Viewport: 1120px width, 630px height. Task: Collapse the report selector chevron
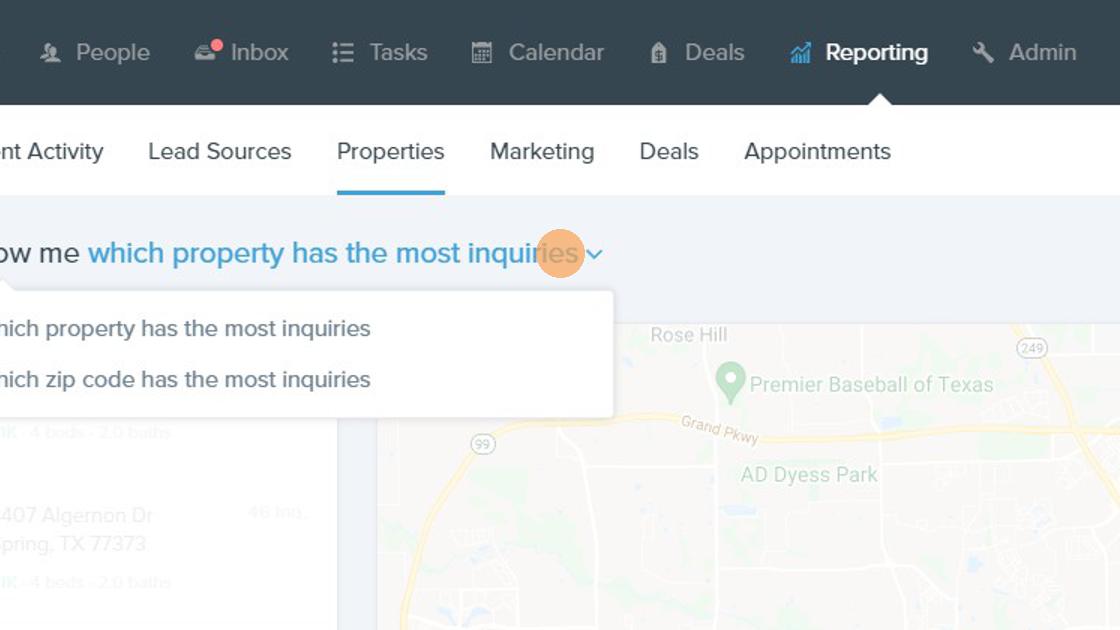point(595,254)
